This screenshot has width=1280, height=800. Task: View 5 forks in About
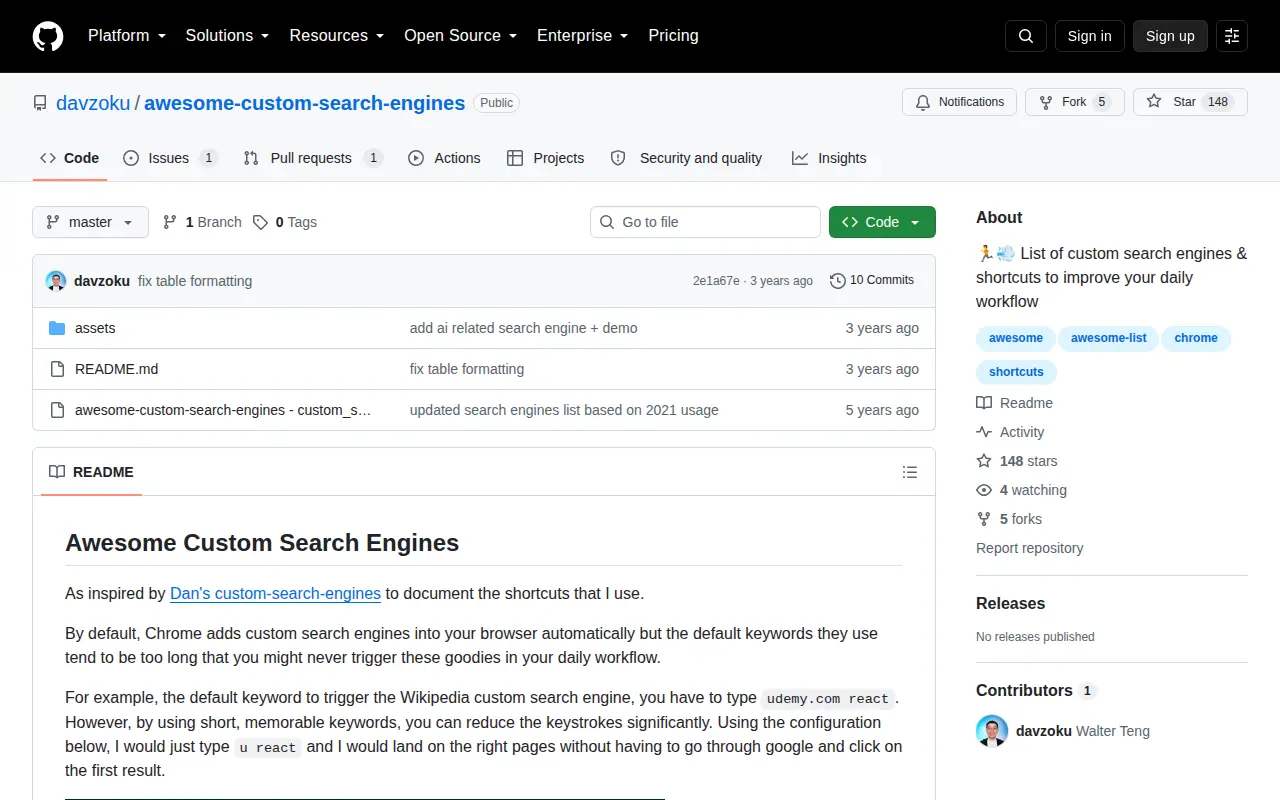pyautogui.click(x=1009, y=519)
